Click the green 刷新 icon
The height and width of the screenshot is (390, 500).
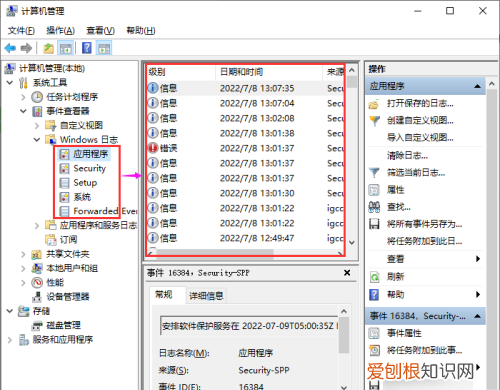tap(374, 277)
